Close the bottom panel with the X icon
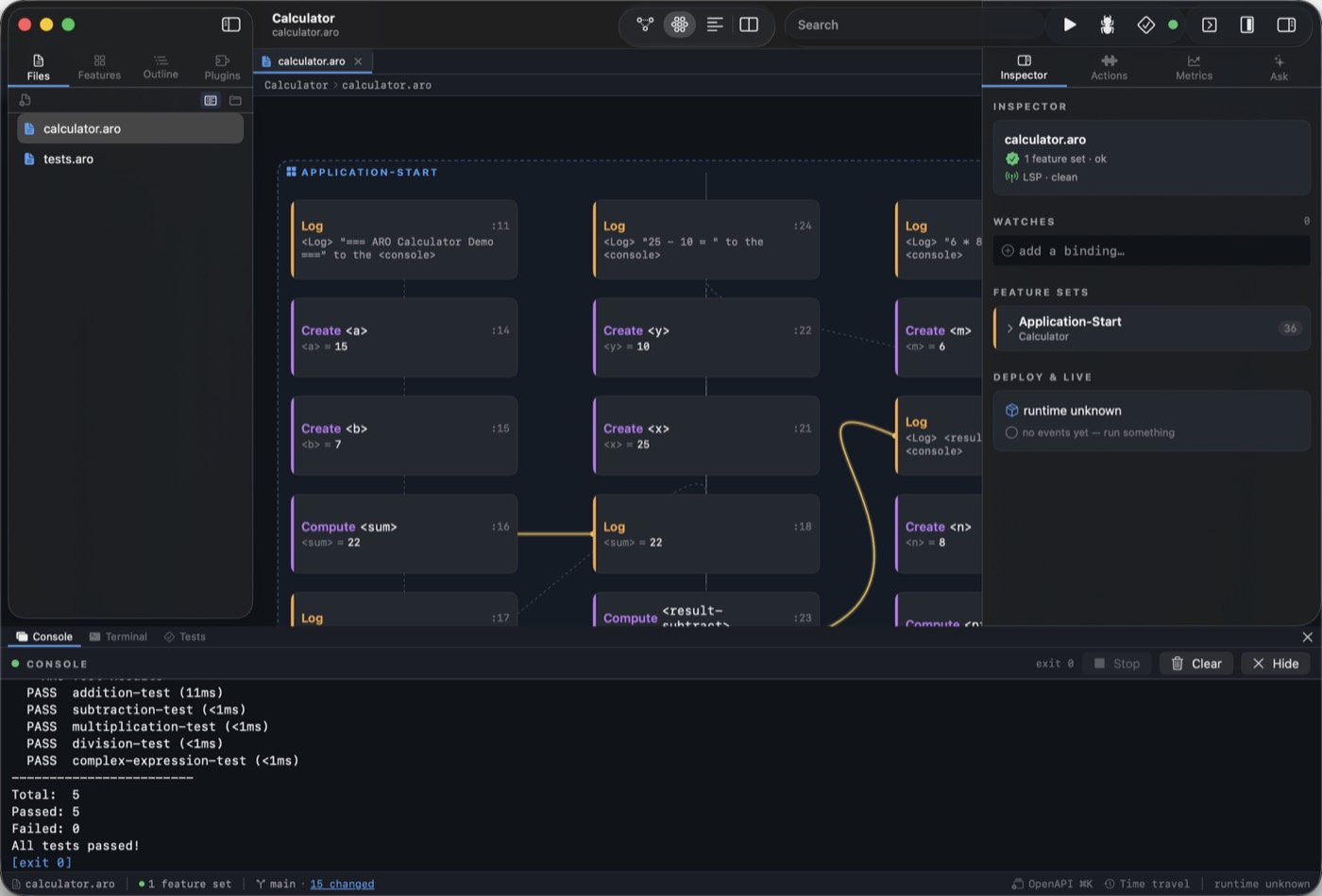Image resolution: width=1322 pixels, height=896 pixels. [1307, 637]
